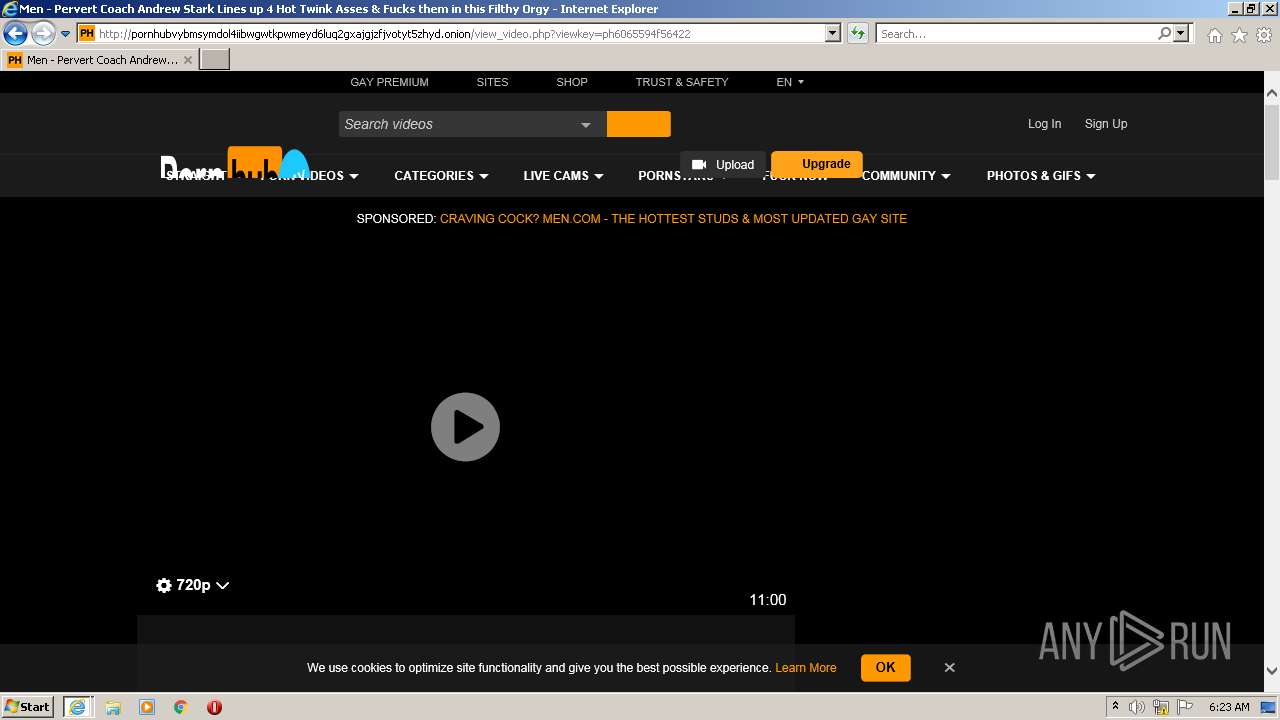Click the magnifier icon in IE search box
Screen dimensions: 1280x720
(1164, 33)
